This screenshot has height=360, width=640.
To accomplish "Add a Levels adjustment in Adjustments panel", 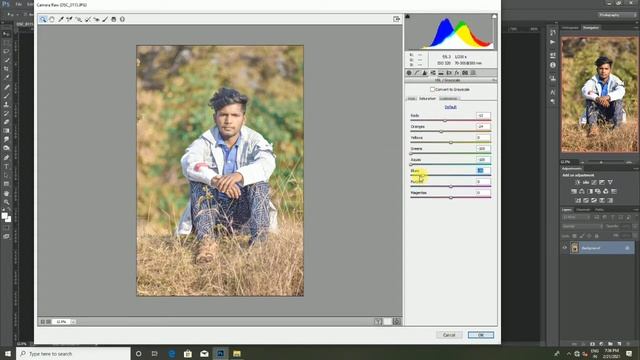I will click(x=586, y=182).
